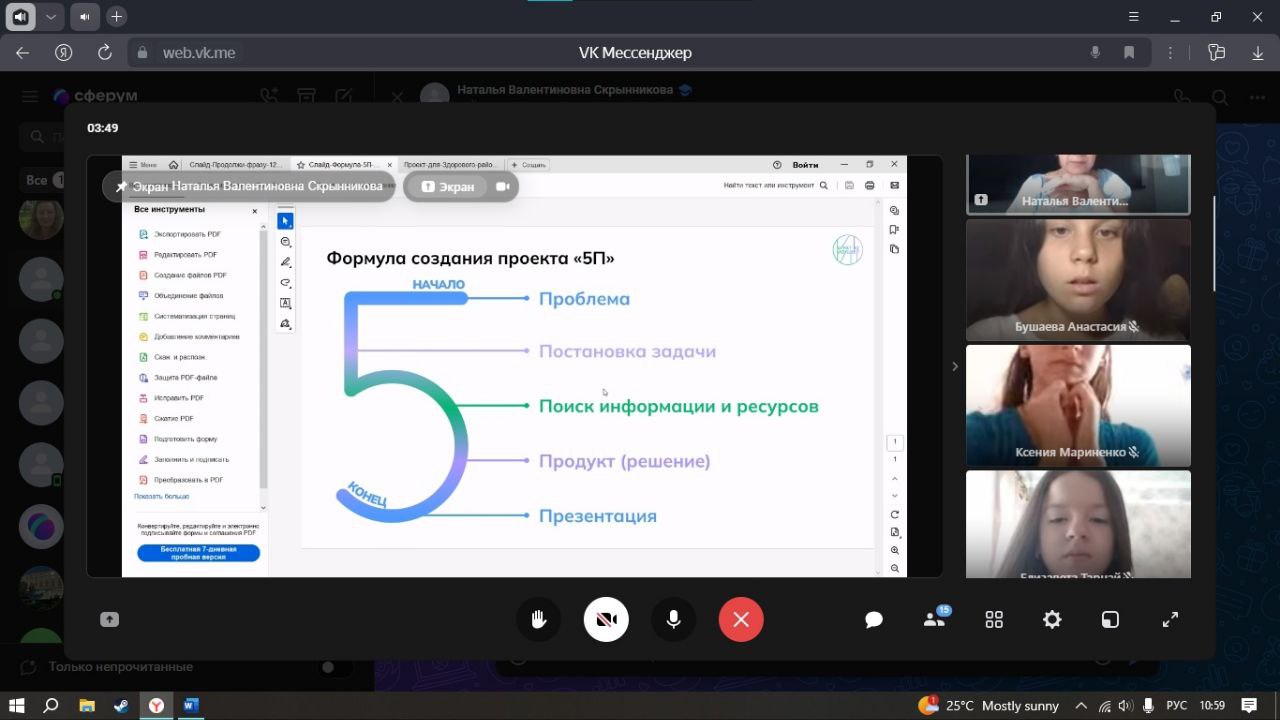Screen dimensions: 1280x720
Task: Click Показать больше link in shared screen
Action: pyautogui.click(x=161, y=496)
